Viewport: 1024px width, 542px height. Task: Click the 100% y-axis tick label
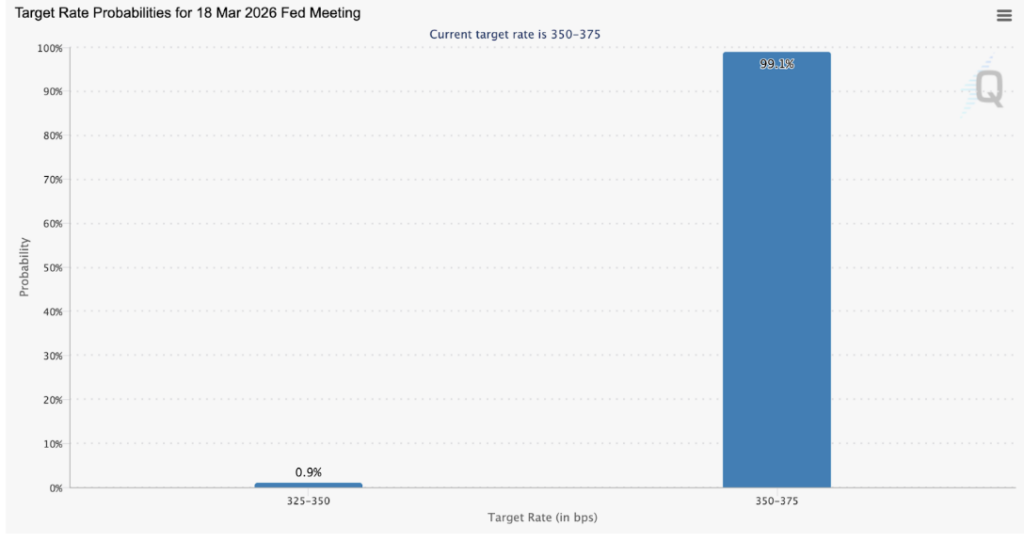[49, 48]
